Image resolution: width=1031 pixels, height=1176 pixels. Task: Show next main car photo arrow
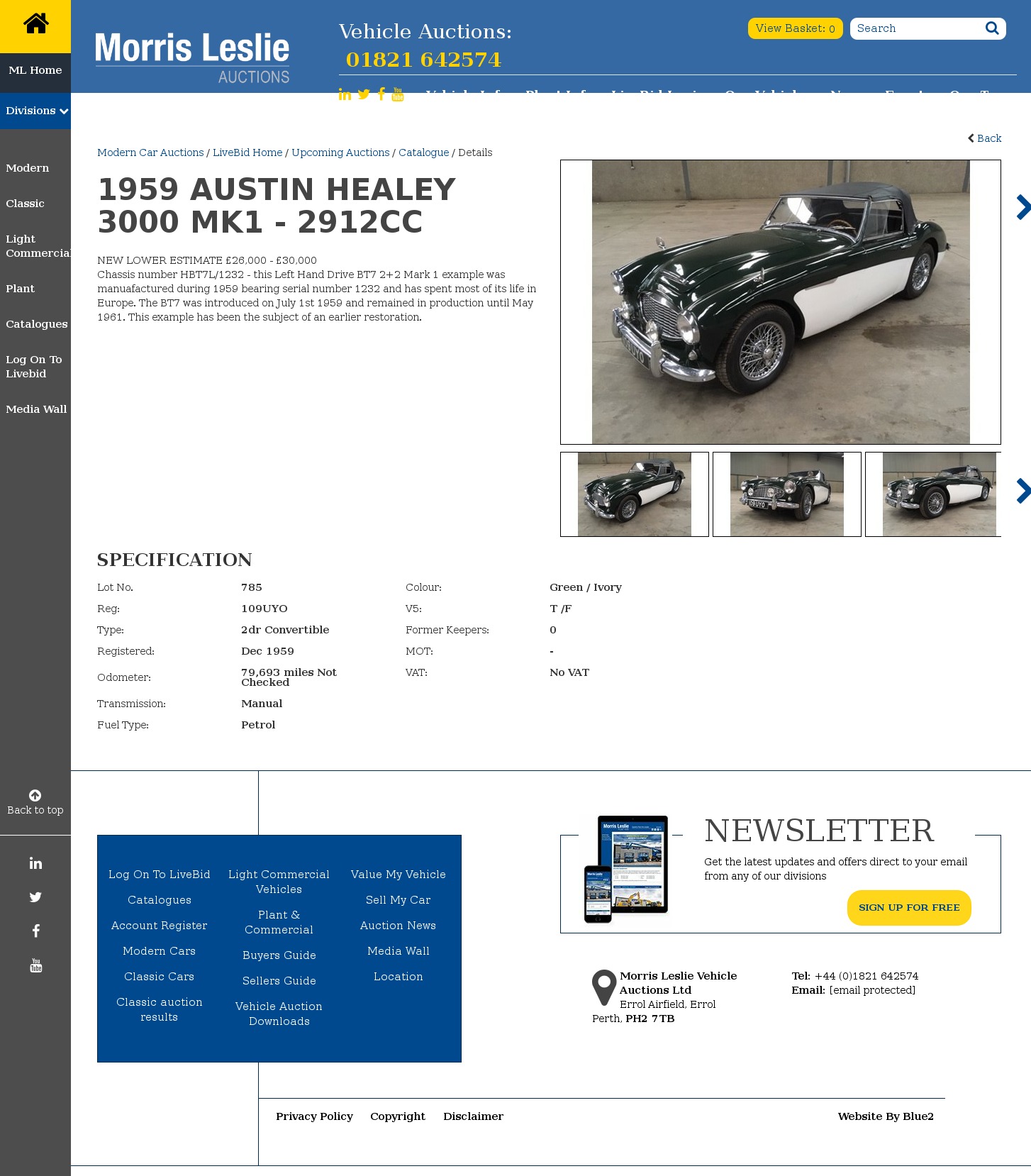(x=1022, y=207)
